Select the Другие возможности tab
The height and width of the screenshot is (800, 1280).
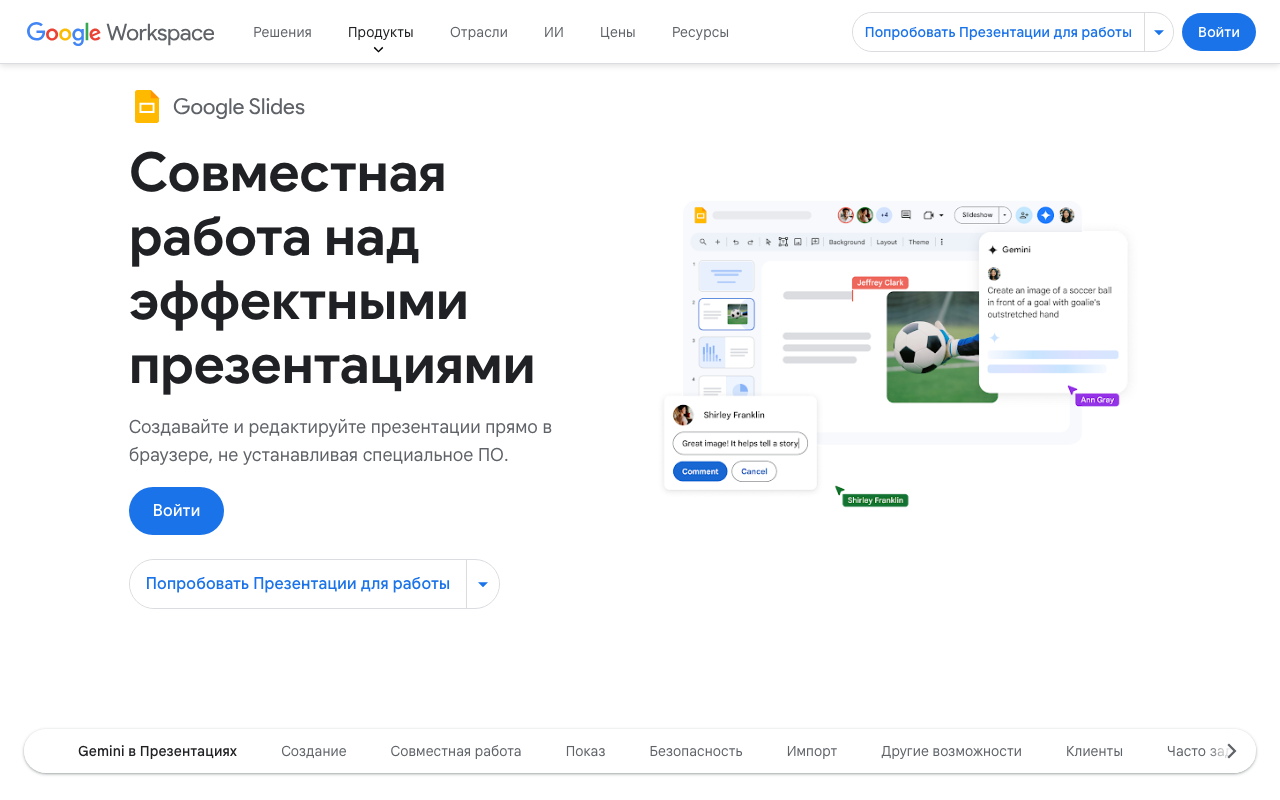(x=951, y=751)
